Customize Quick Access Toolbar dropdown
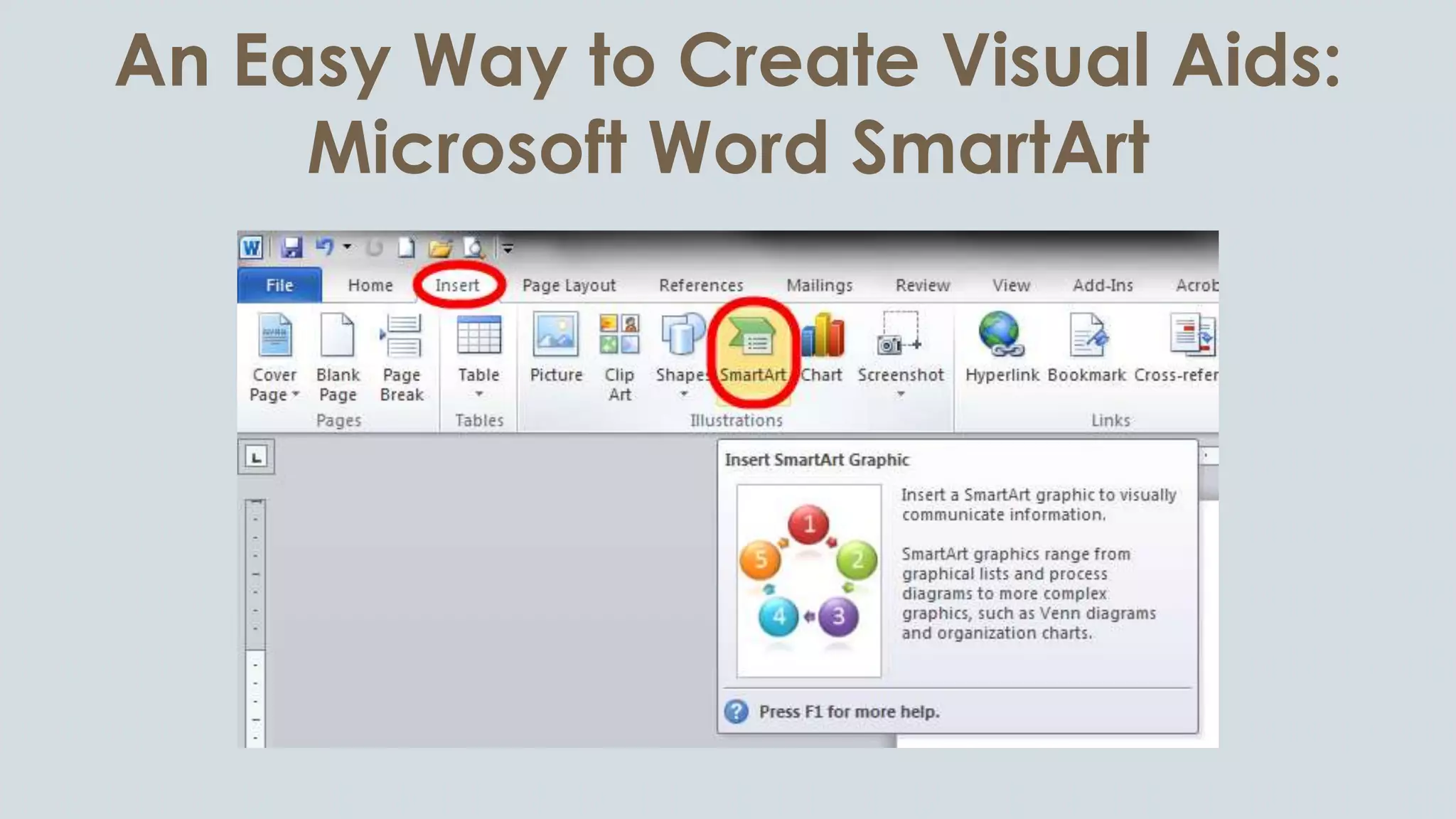 tap(508, 248)
